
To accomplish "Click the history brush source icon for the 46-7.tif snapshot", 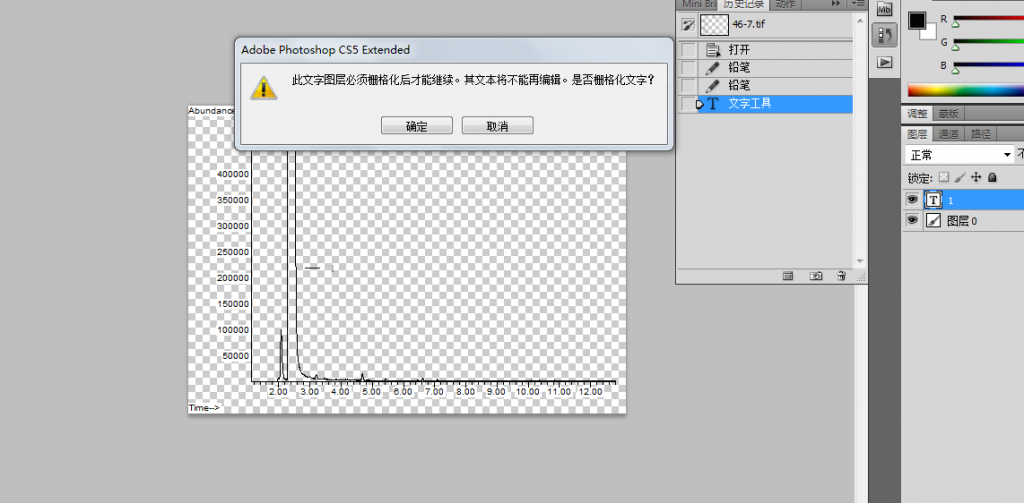I will click(688, 25).
